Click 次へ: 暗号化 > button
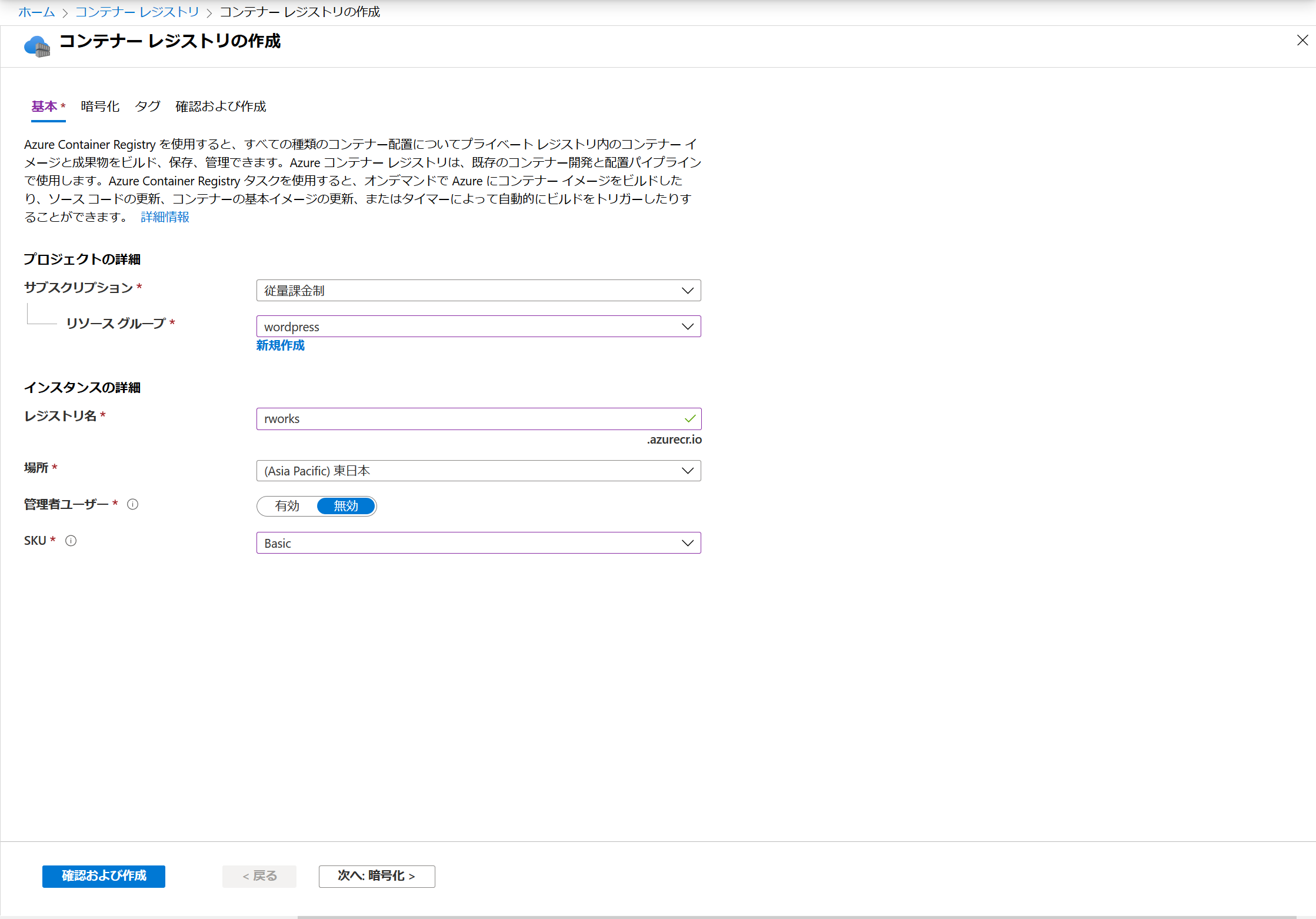The height and width of the screenshot is (919, 1316). [377, 876]
